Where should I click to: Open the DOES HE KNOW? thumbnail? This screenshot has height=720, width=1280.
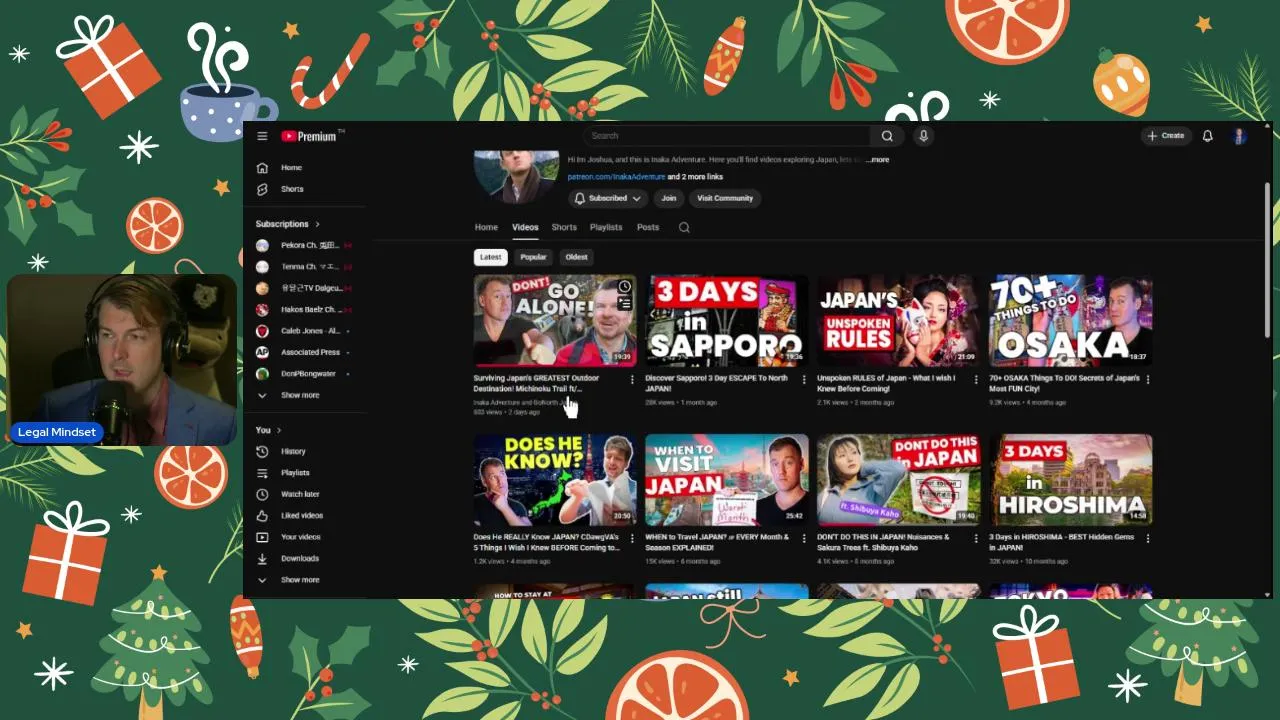click(555, 480)
